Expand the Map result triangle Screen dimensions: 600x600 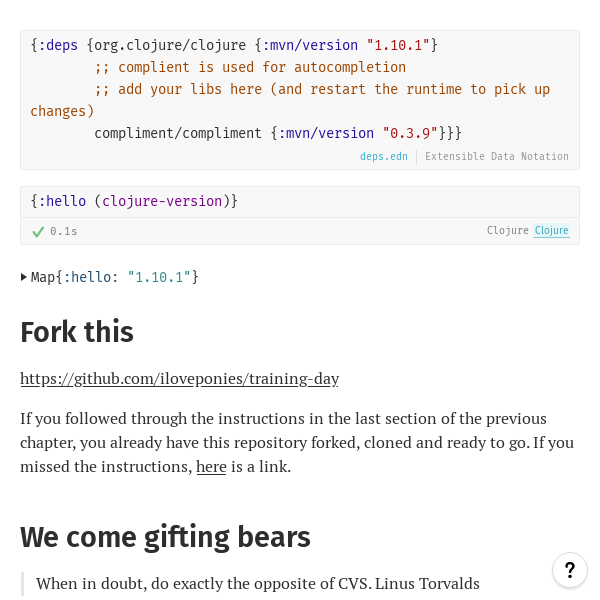coord(24,277)
